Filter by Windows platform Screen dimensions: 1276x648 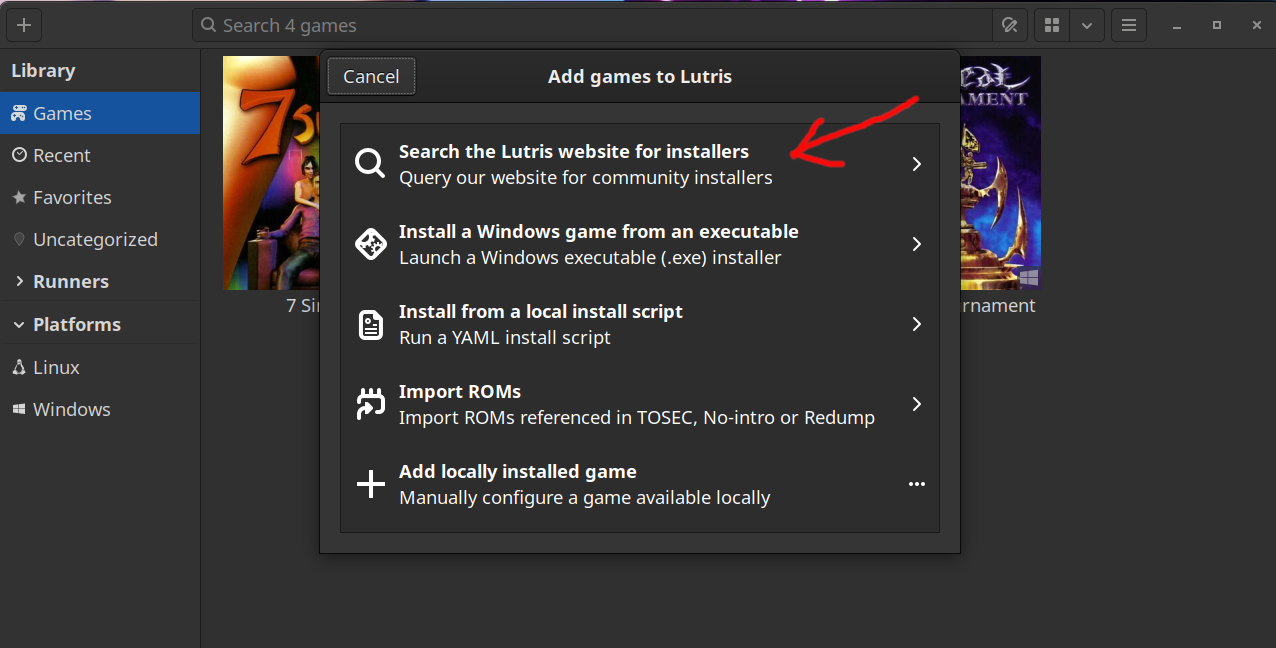click(x=100, y=409)
